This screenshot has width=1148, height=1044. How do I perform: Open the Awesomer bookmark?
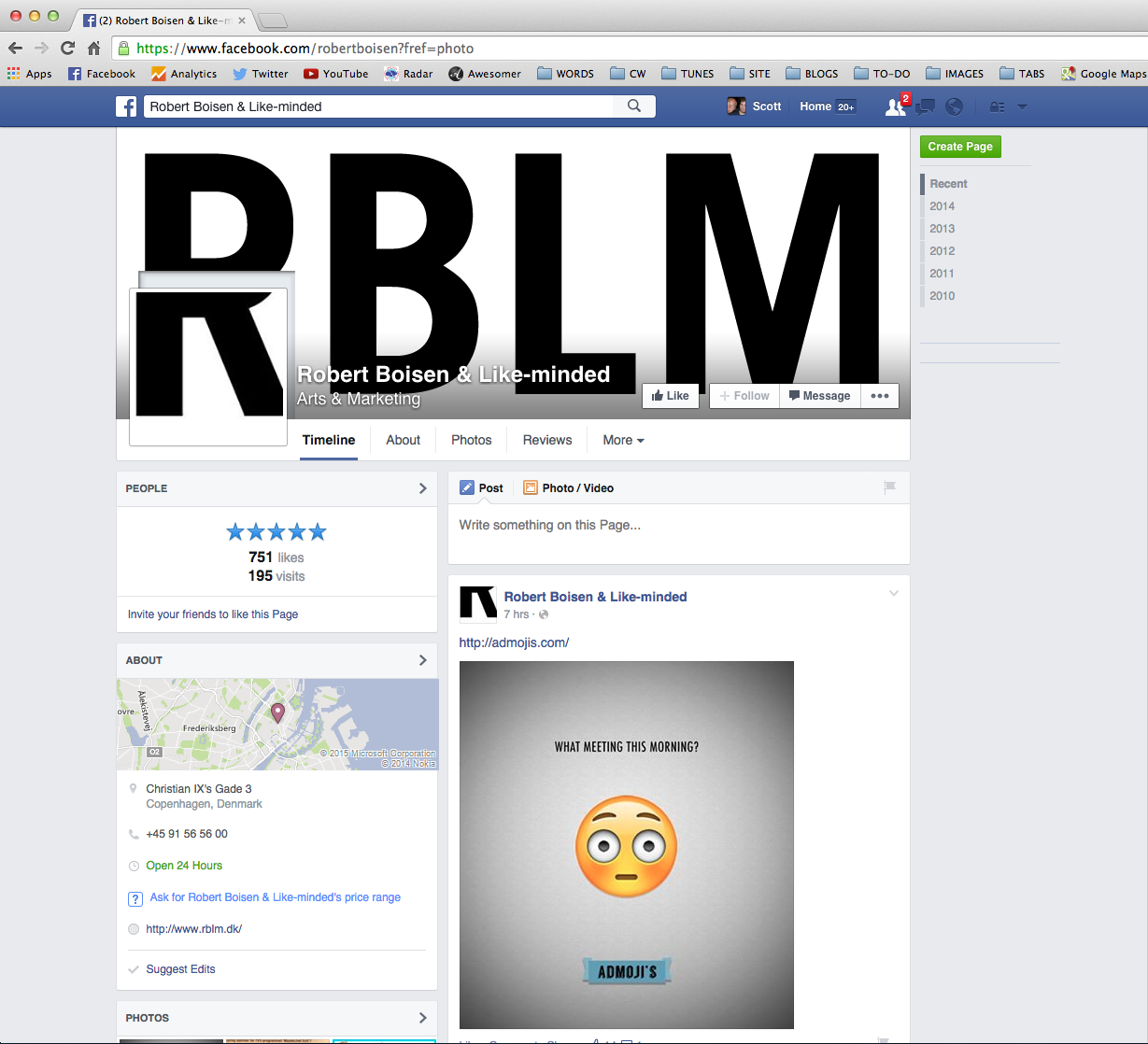click(485, 74)
